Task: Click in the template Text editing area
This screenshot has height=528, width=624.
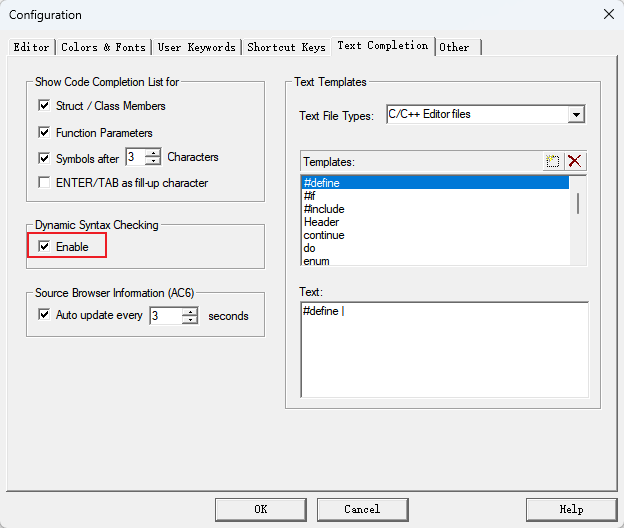Action: point(445,350)
